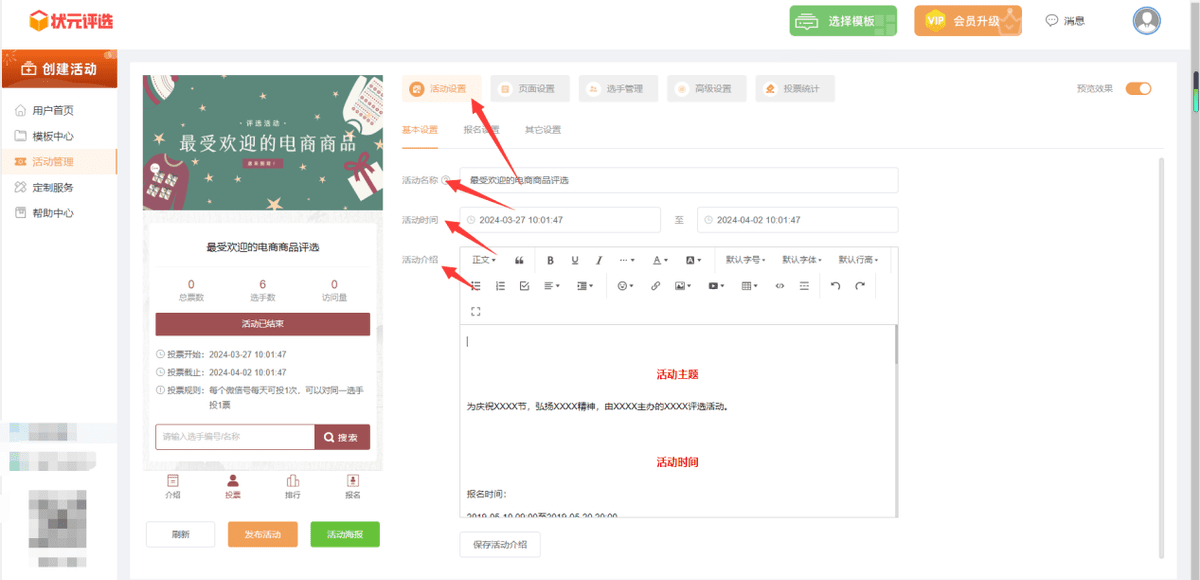
Task: Click the italic formatting icon
Action: (598, 260)
